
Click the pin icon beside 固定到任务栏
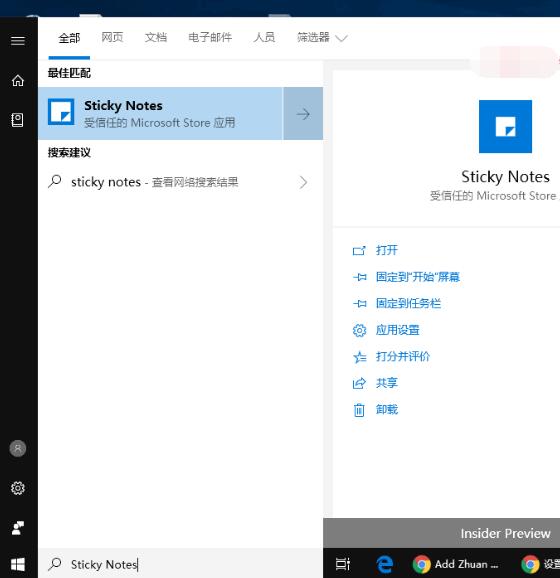tap(359, 303)
